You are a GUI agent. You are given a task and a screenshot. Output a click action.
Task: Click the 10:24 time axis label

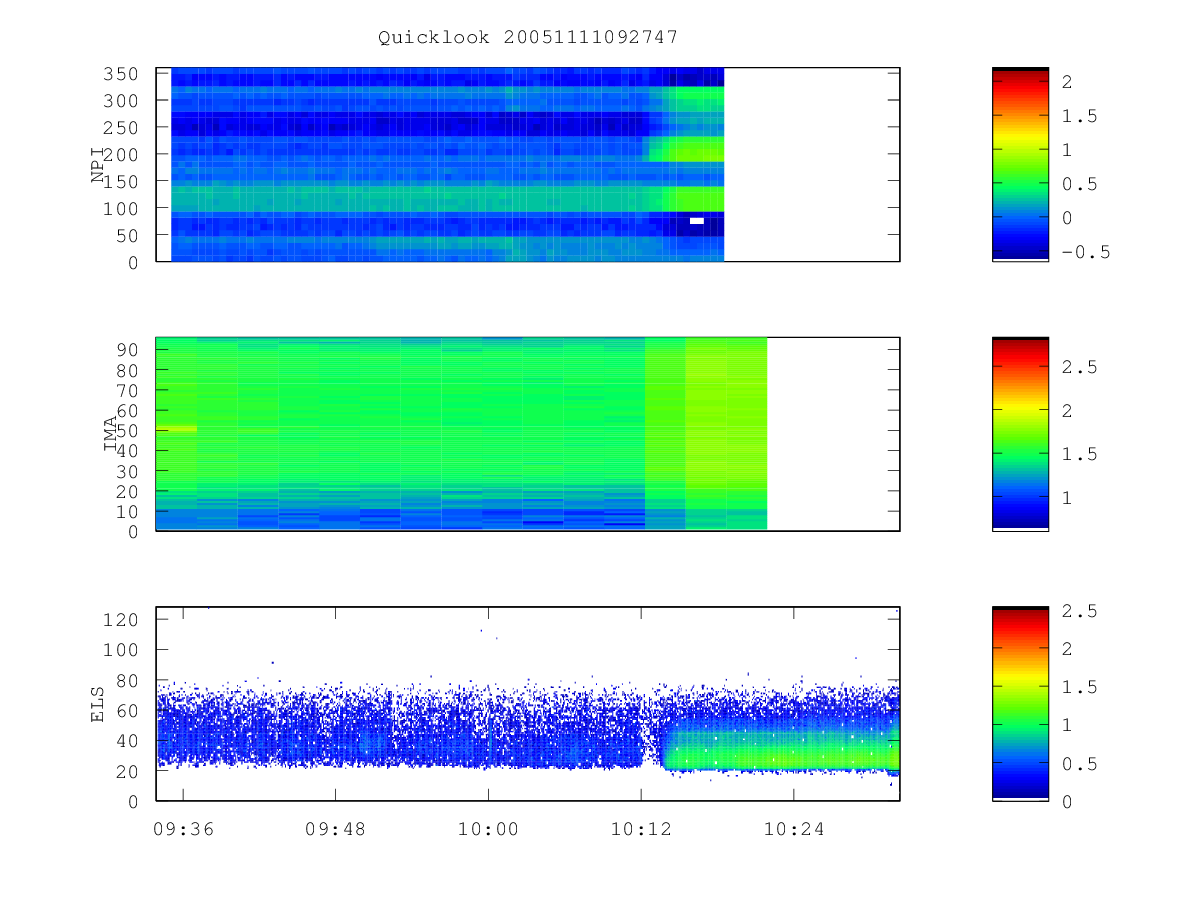(794, 829)
